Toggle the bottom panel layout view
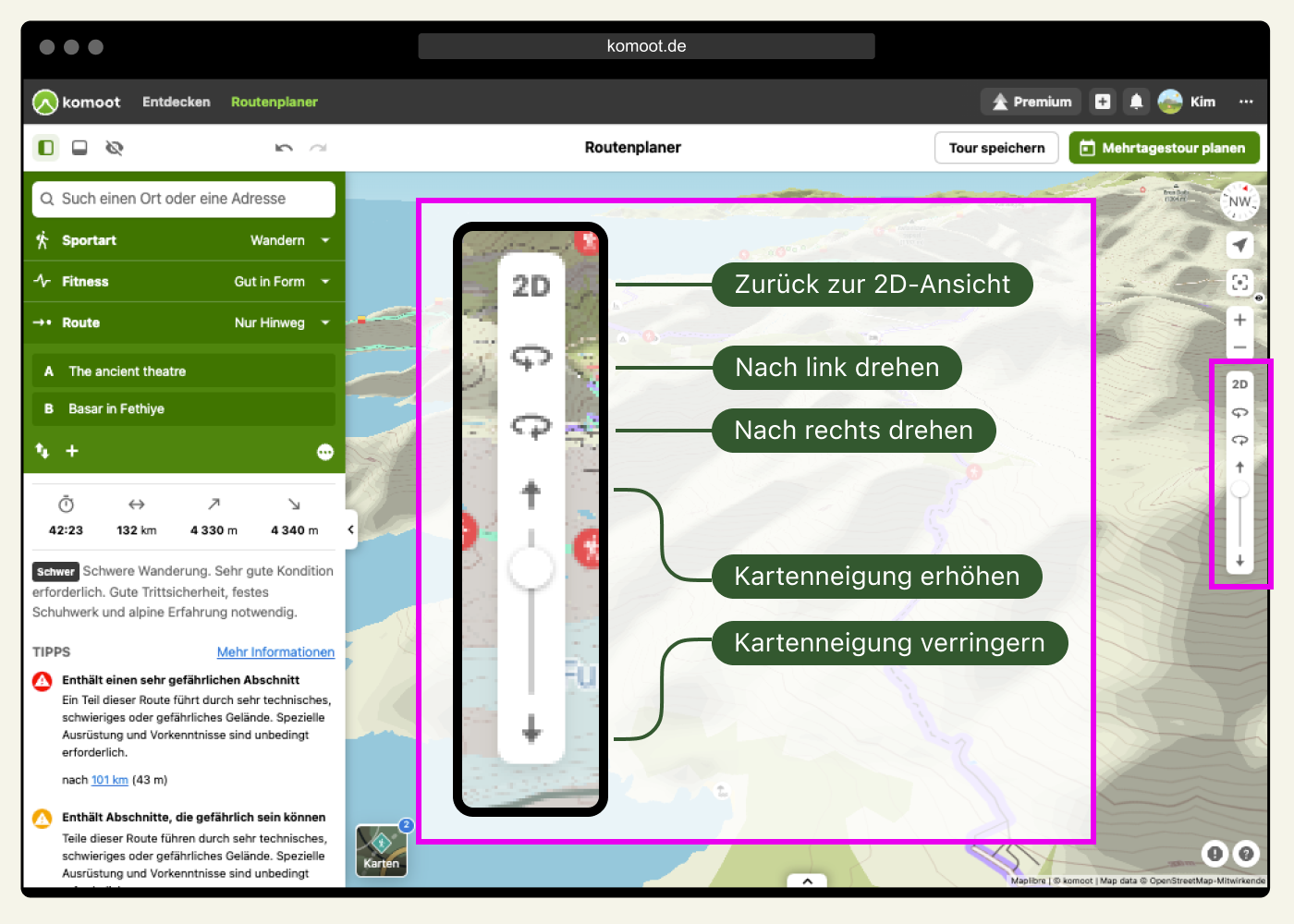The width and height of the screenshot is (1294, 924). coord(79,148)
